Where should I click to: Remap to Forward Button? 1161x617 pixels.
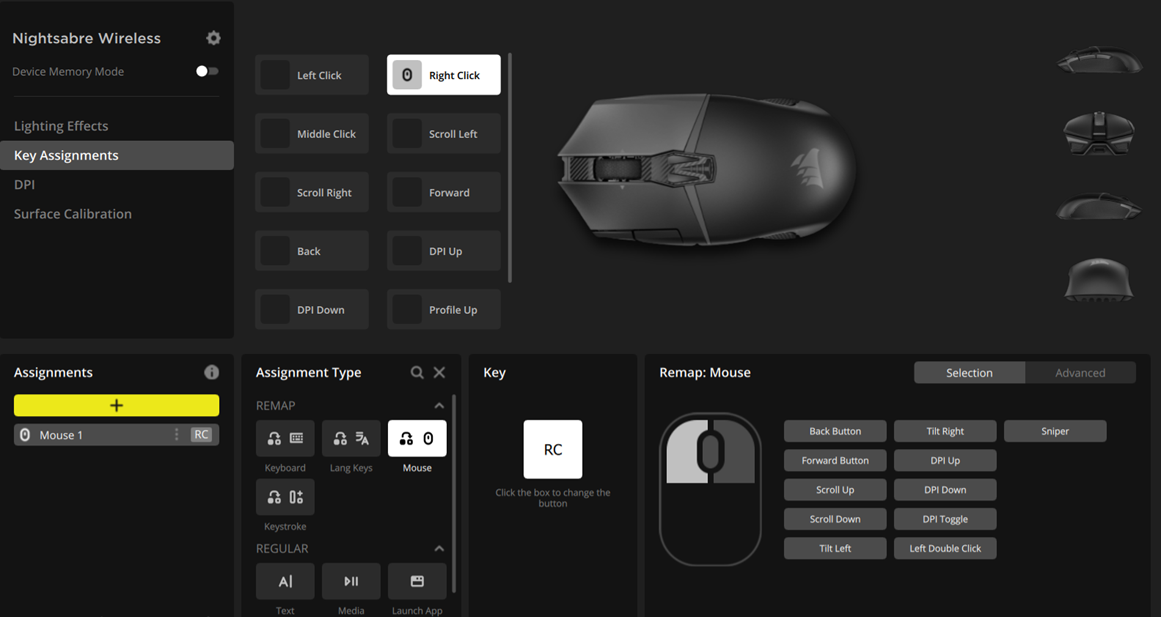pyautogui.click(x=835, y=460)
